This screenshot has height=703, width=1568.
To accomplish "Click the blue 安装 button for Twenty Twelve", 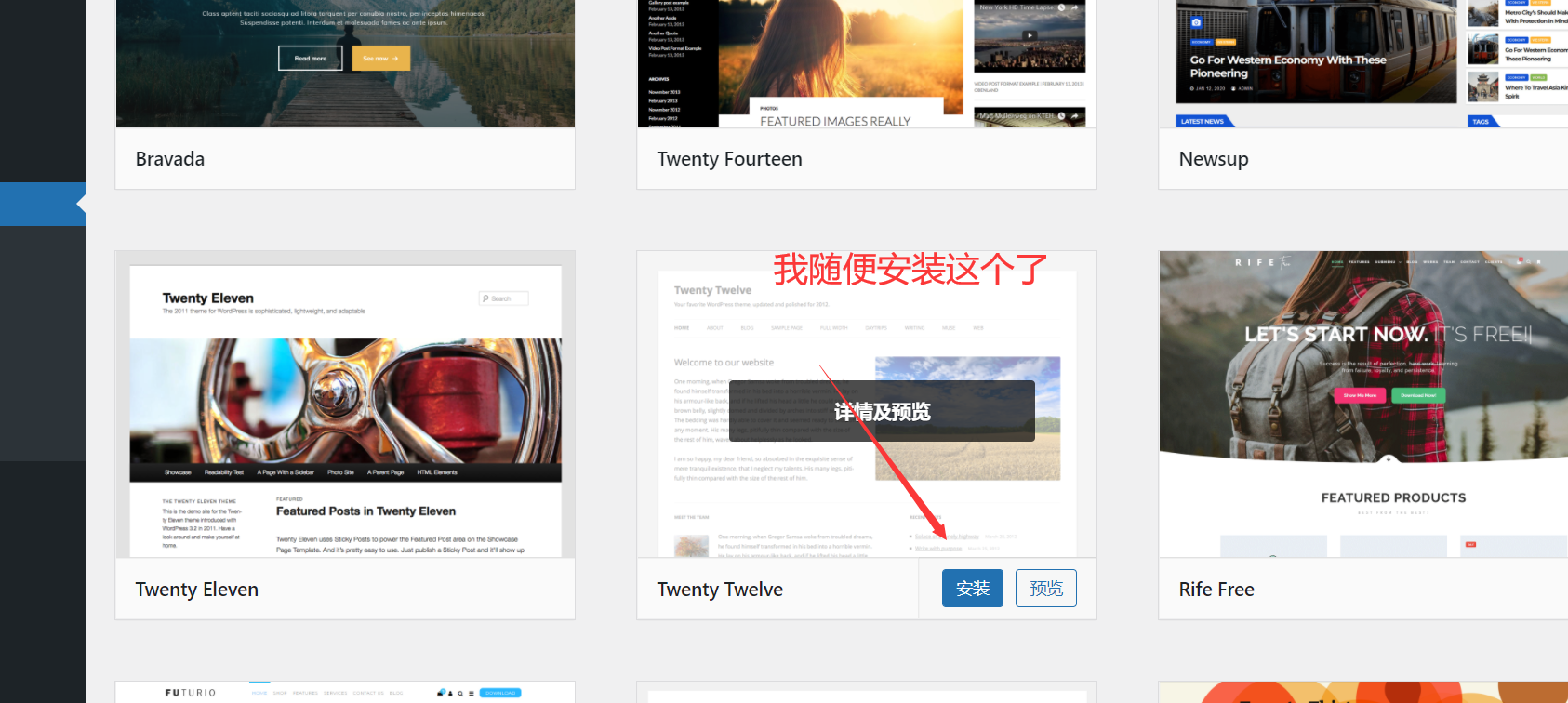I will [x=972, y=589].
